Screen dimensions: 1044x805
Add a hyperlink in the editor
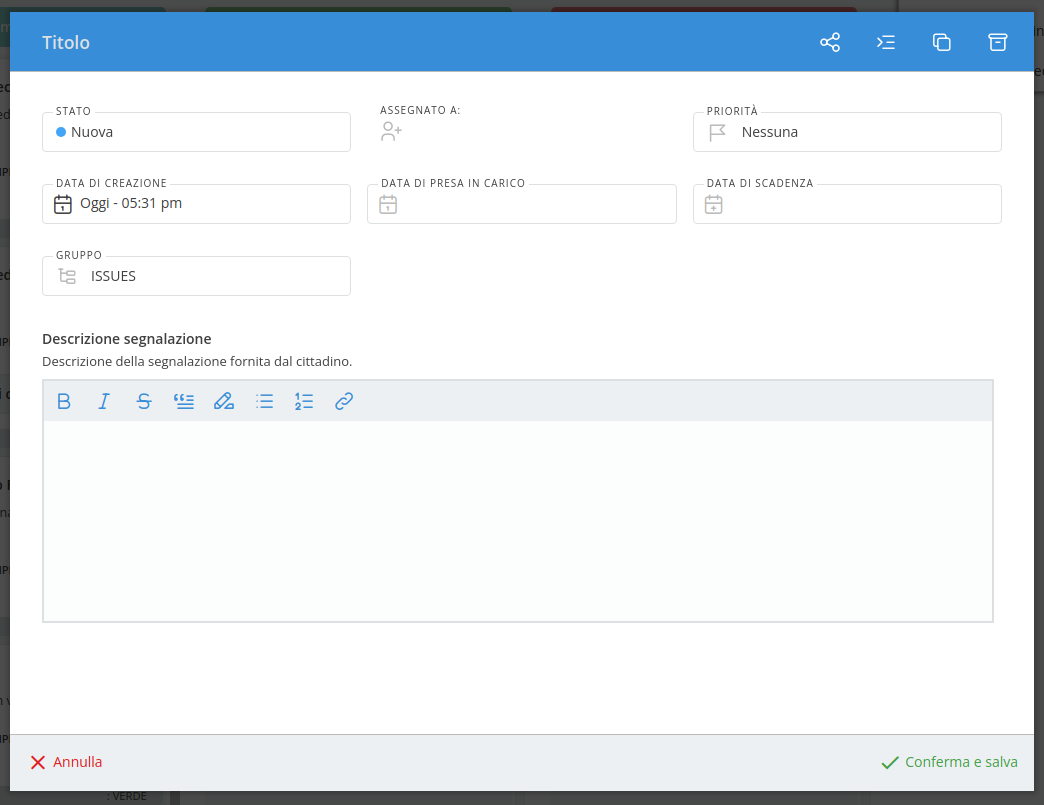coord(344,401)
